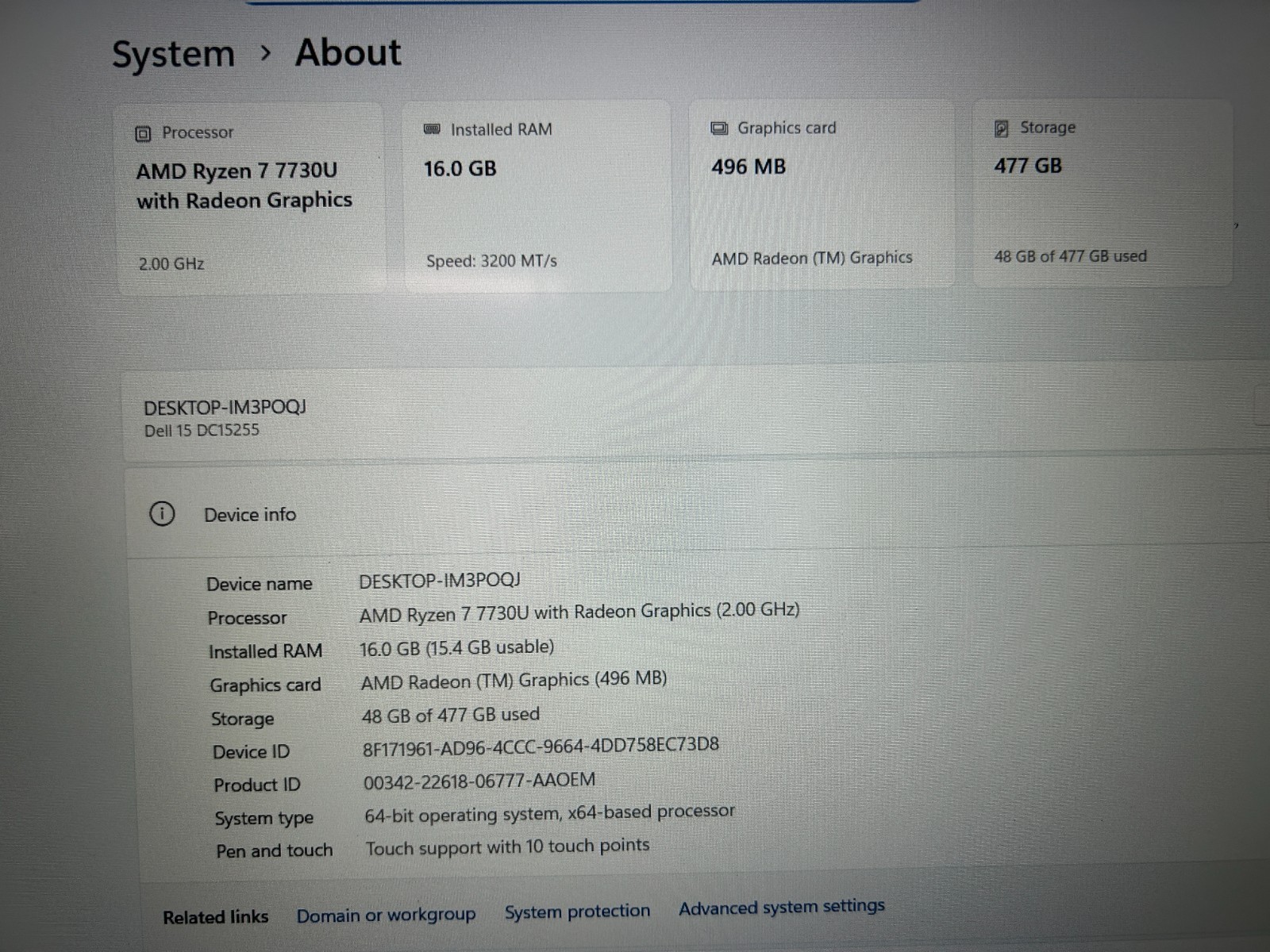The height and width of the screenshot is (952, 1270).
Task: Open Advanced system settings link
Action: tap(781, 907)
